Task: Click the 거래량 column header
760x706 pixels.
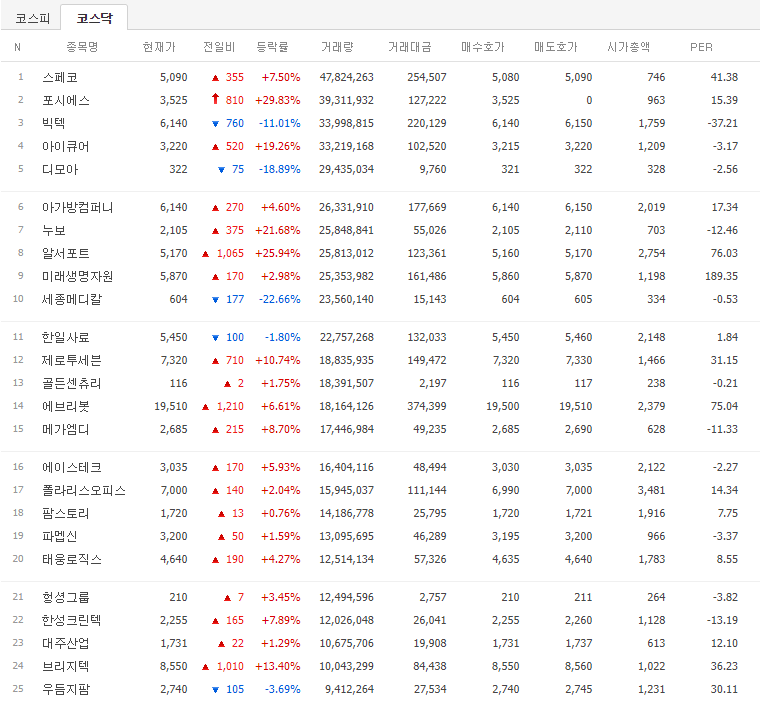Action: (x=337, y=47)
